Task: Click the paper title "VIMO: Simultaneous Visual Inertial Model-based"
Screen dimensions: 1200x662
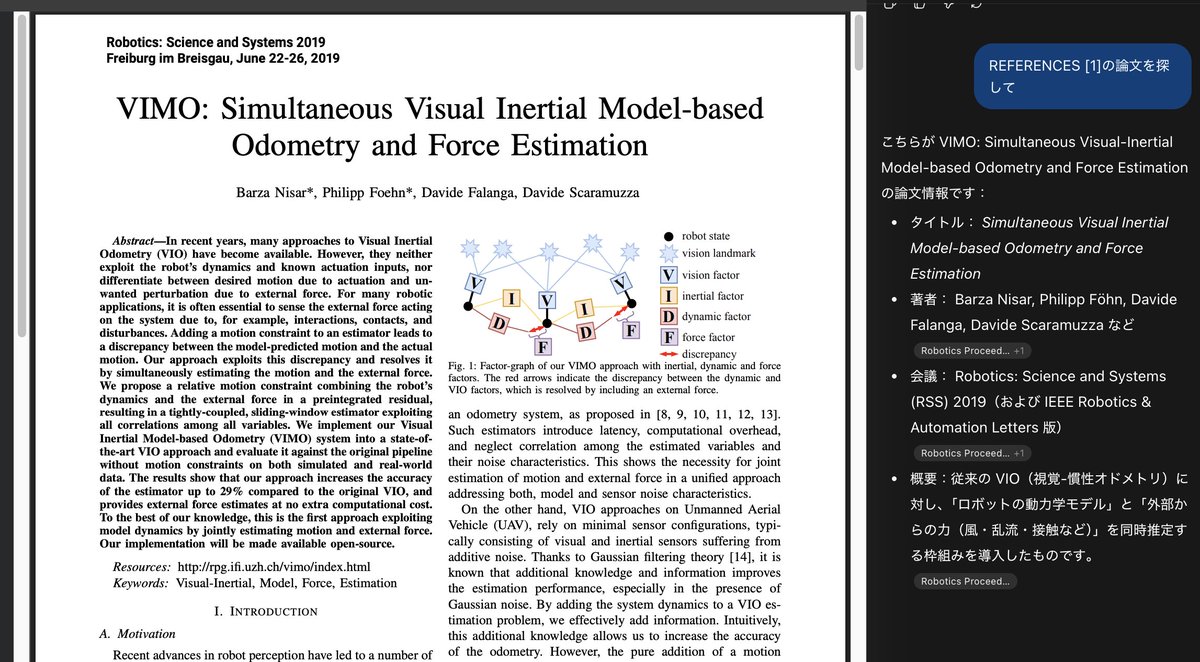Action: click(440, 107)
